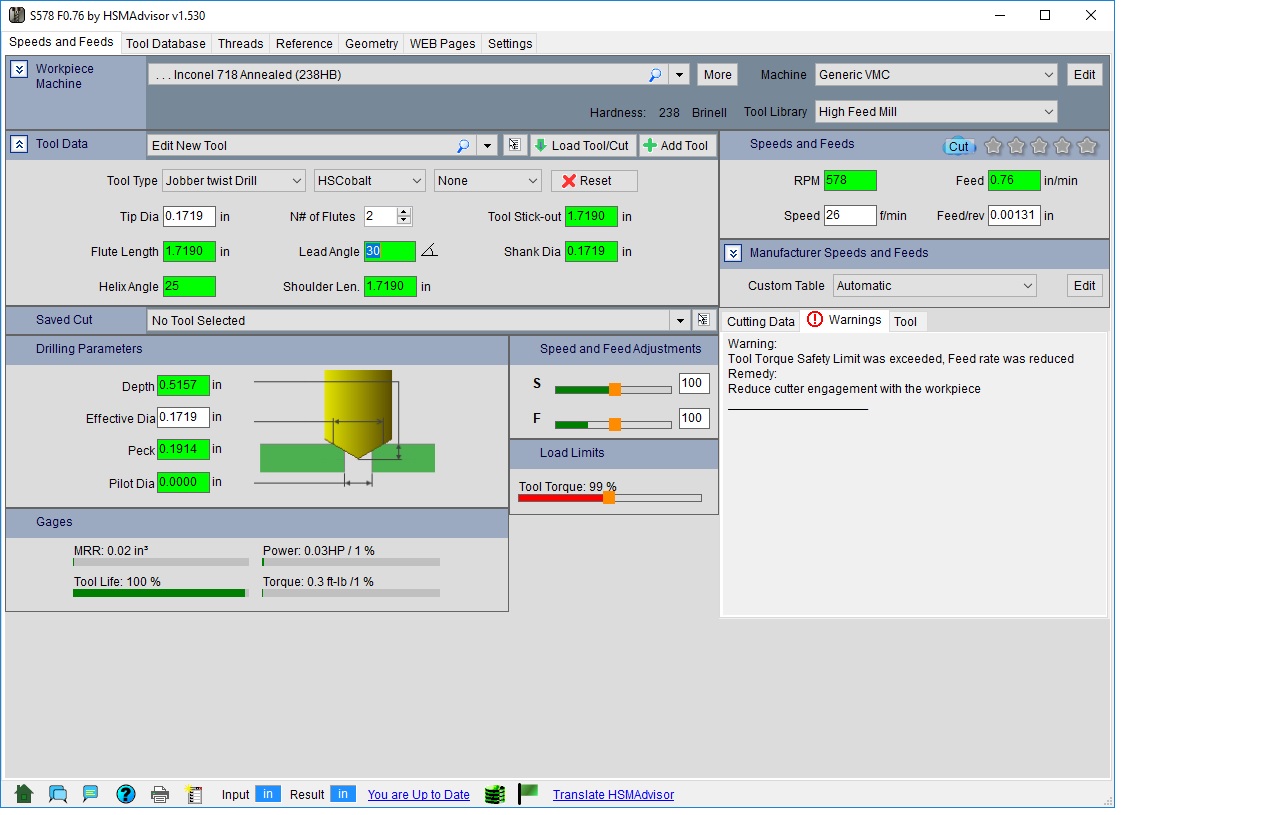The image size is (1274, 815).
Task: Open the Translate HSMAdvisor link
Action: pos(613,795)
